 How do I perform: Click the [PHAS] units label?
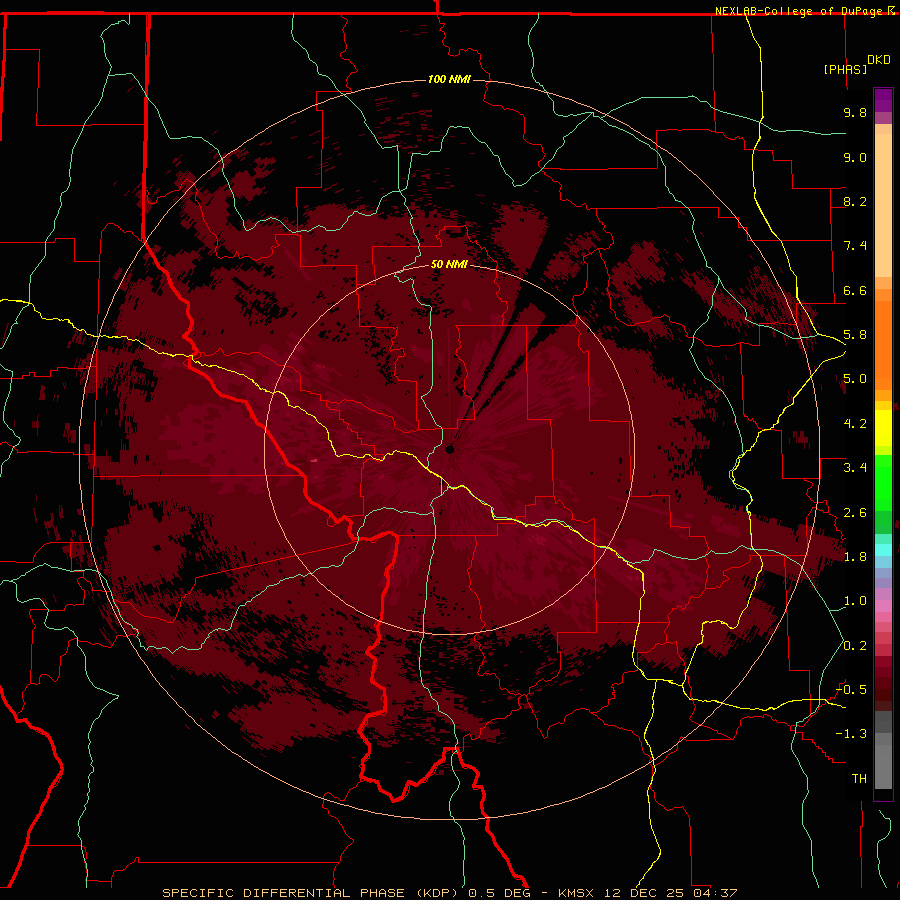click(x=845, y=69)
